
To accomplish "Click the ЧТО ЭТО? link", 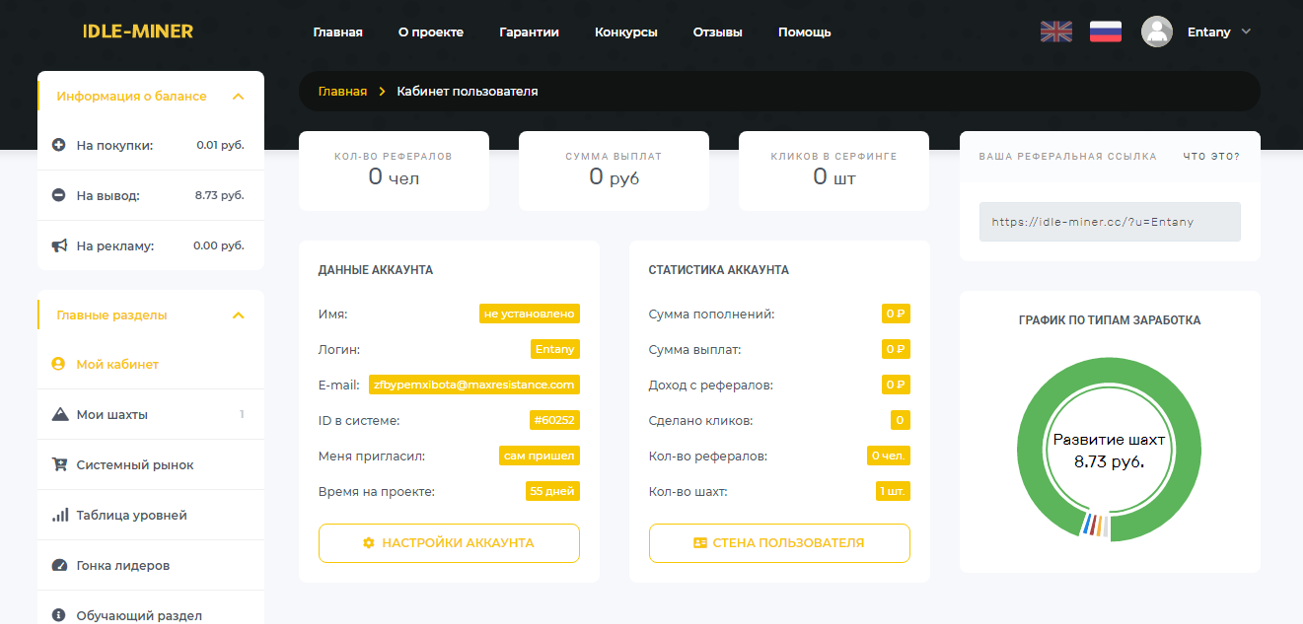I will (1211, 156).
